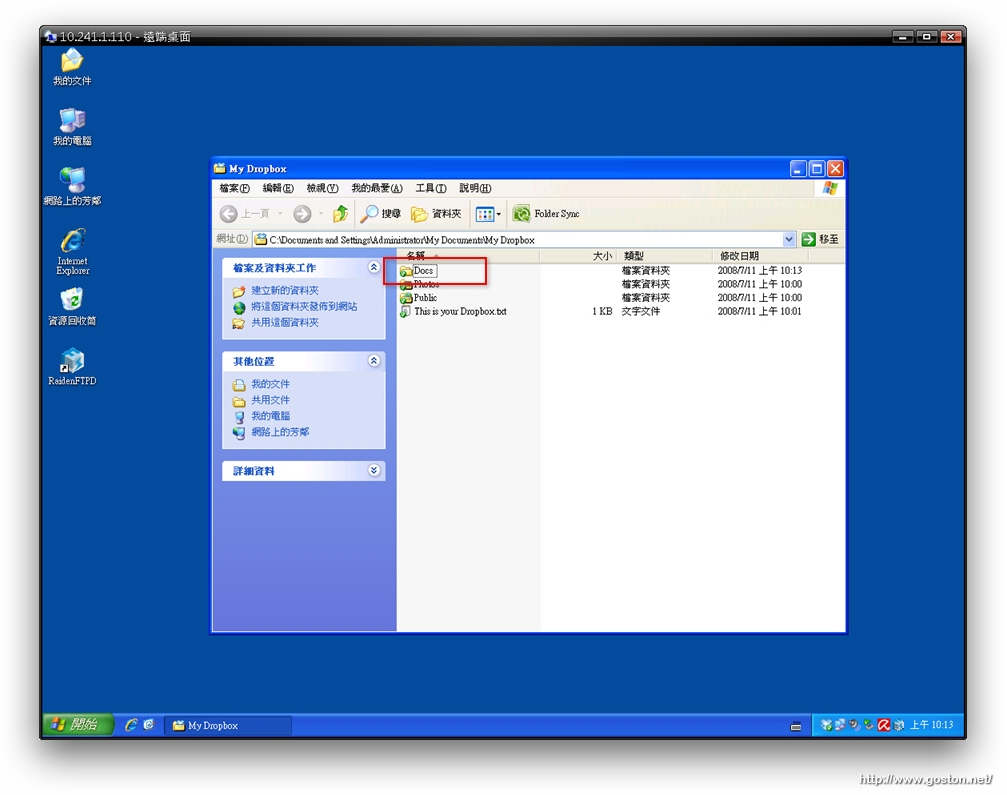Click the second quick launch icon beside IE
The height and width of the screenshot is (795, 1007).
tap(148, 725)
